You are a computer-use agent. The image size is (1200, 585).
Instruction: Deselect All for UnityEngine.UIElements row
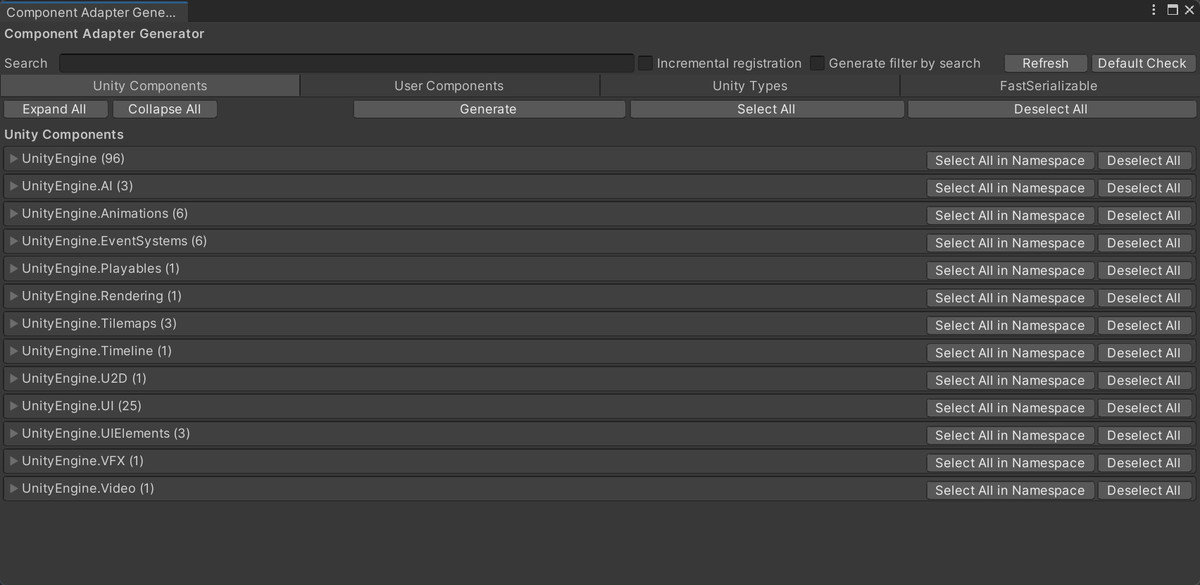(1144, 435)
